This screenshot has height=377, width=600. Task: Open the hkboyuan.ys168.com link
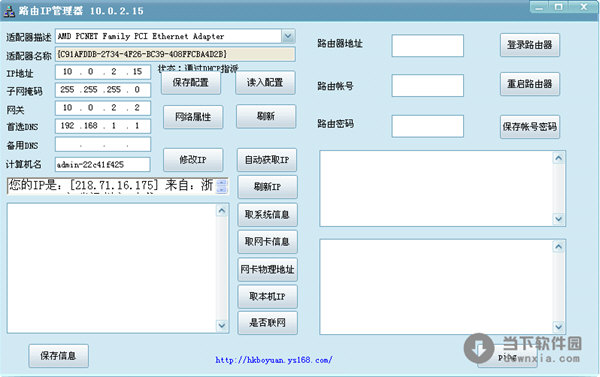(x=274, y=360)
